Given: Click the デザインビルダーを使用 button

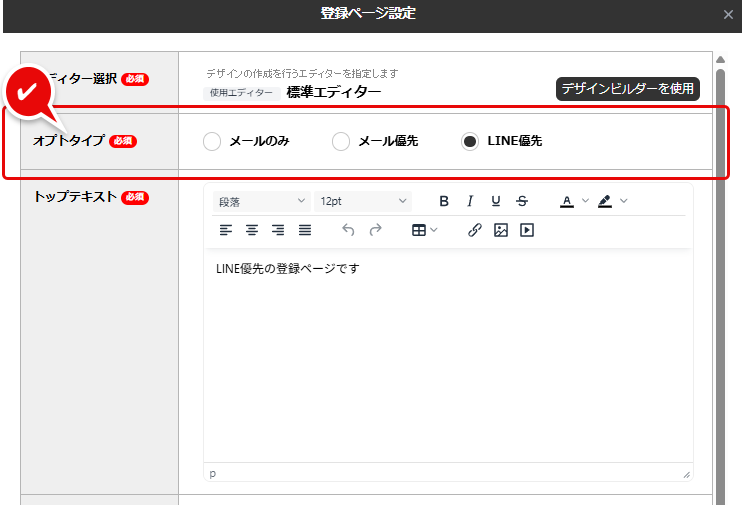Looking at the screenshot, I should pos(627,89).
